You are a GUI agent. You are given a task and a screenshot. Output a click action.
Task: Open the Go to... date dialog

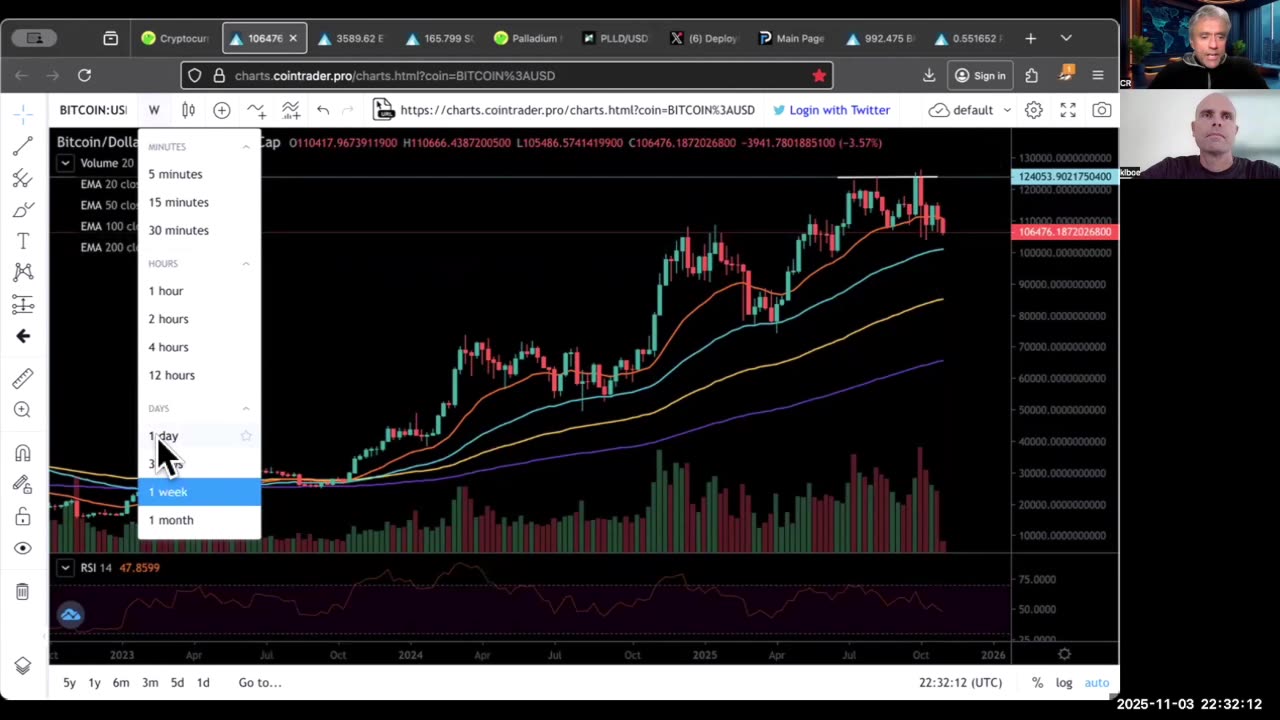260,682
